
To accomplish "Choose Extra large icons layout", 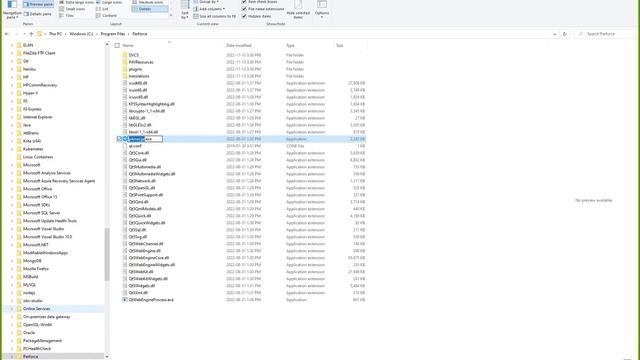I will click(76, 2).
